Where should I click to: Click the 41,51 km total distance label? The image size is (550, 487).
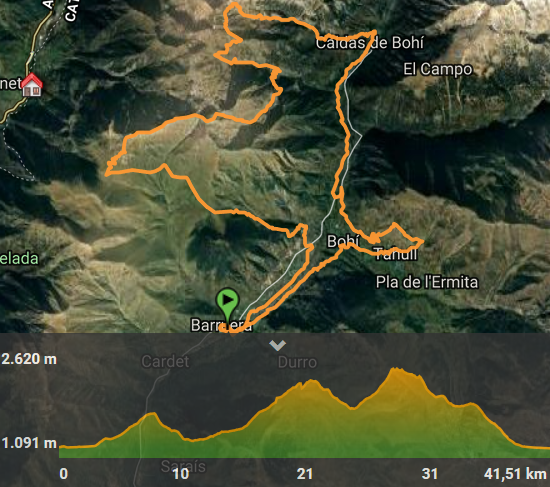point(515,474)
